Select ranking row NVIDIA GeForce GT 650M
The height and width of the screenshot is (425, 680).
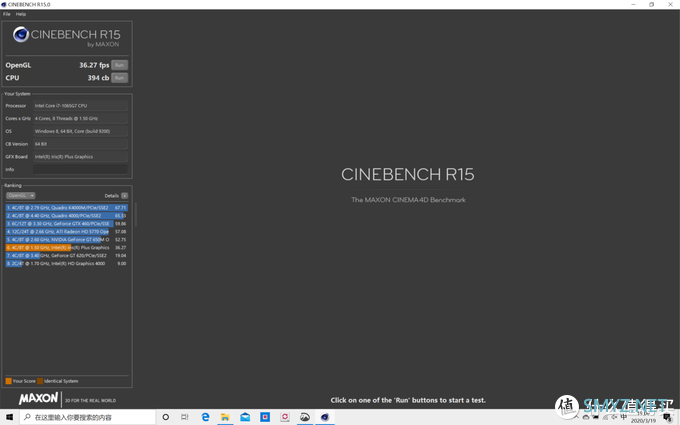[x=66, y=239]
